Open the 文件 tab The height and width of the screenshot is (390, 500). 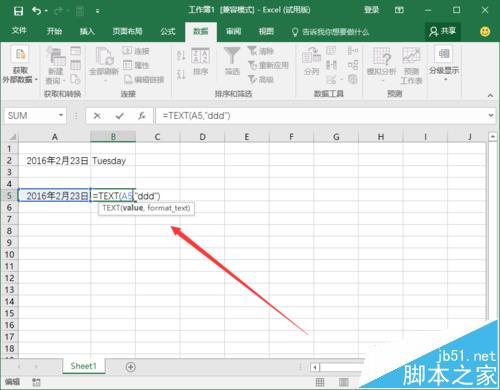point(19,31)
